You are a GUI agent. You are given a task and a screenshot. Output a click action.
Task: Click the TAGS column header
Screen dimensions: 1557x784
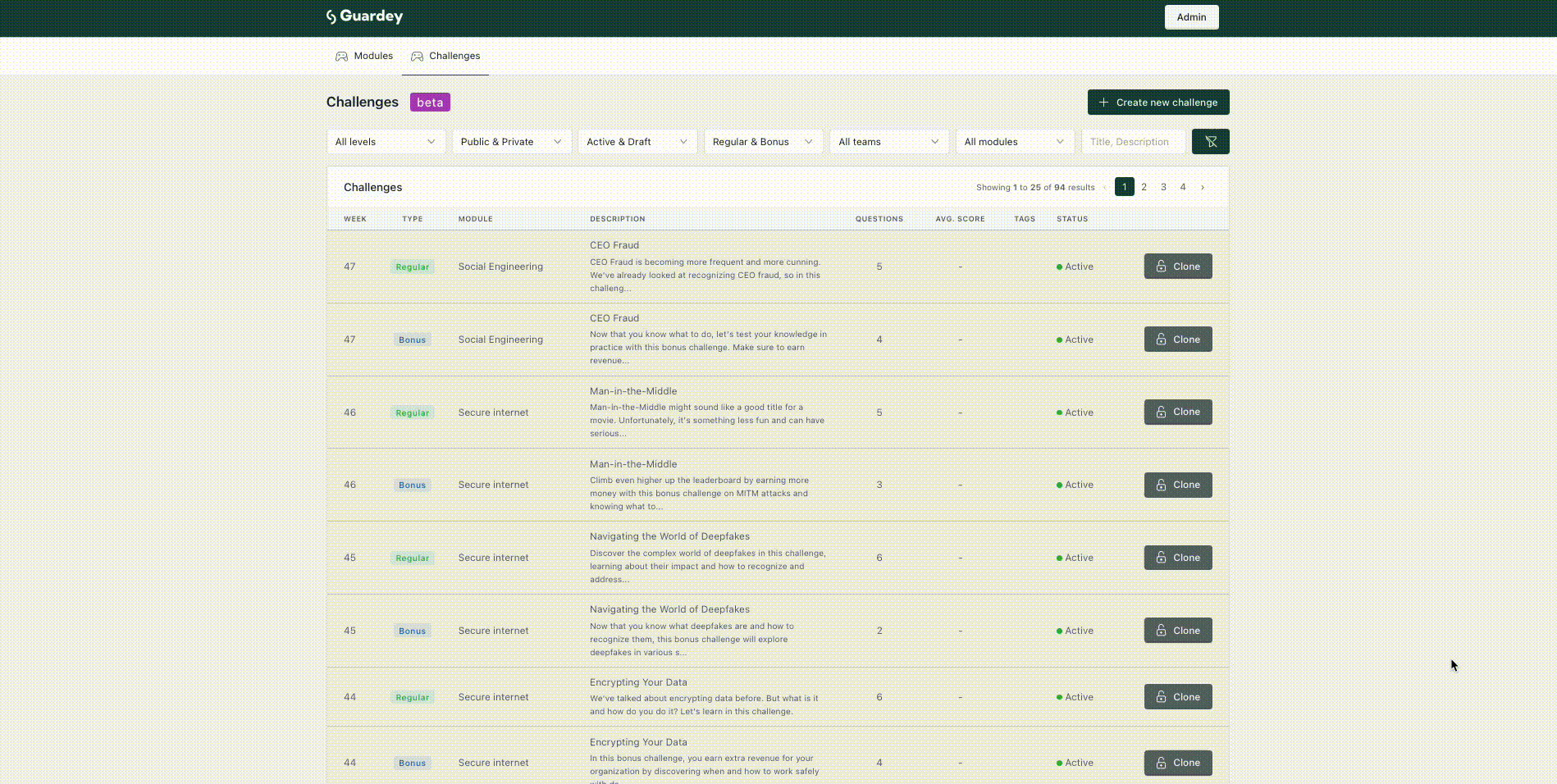1025,219
